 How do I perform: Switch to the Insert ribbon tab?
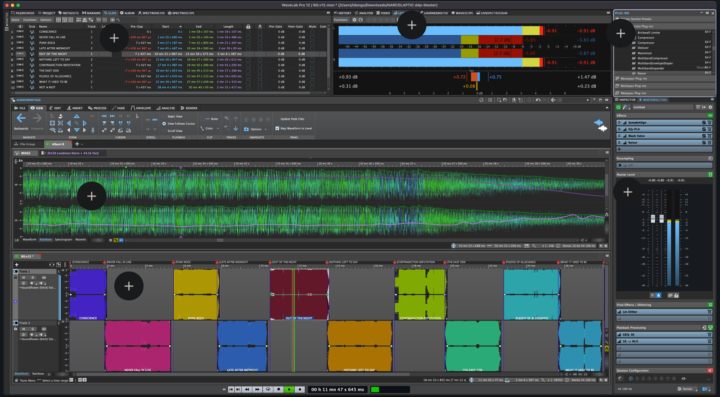(x=75, y=108)
